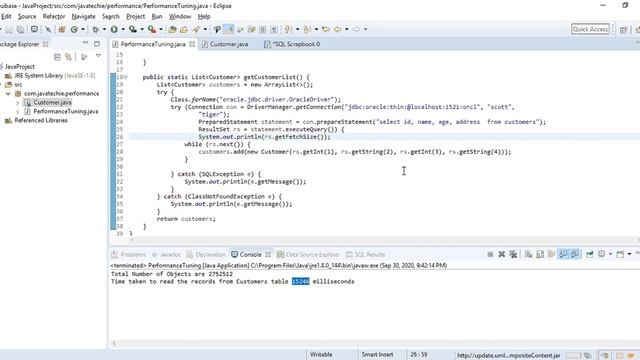640x360 pixels.
Task: Open dropdown arrow next to External Tools
Action: [x=160, y=29]
